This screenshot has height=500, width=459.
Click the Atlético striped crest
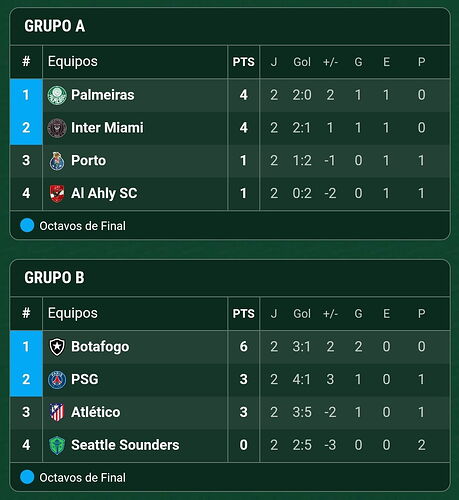(x=57, y=412)
